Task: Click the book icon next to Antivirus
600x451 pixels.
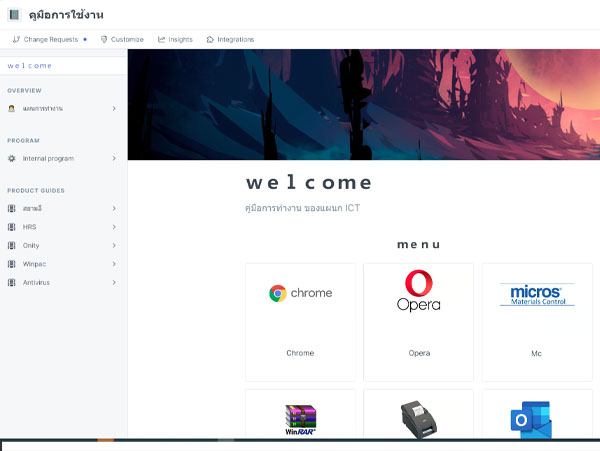Action: tap(12, 283)
